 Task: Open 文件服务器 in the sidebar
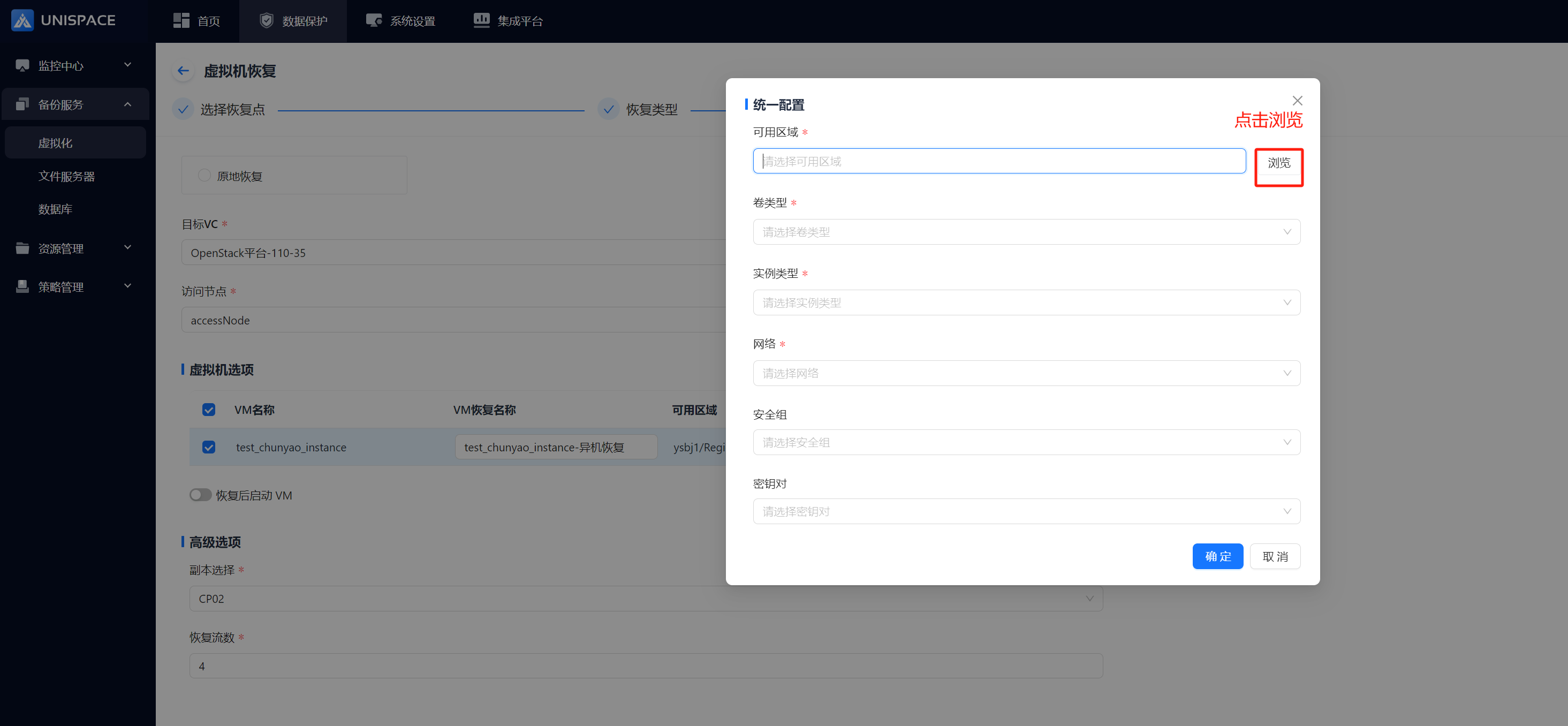coord(66,177)
